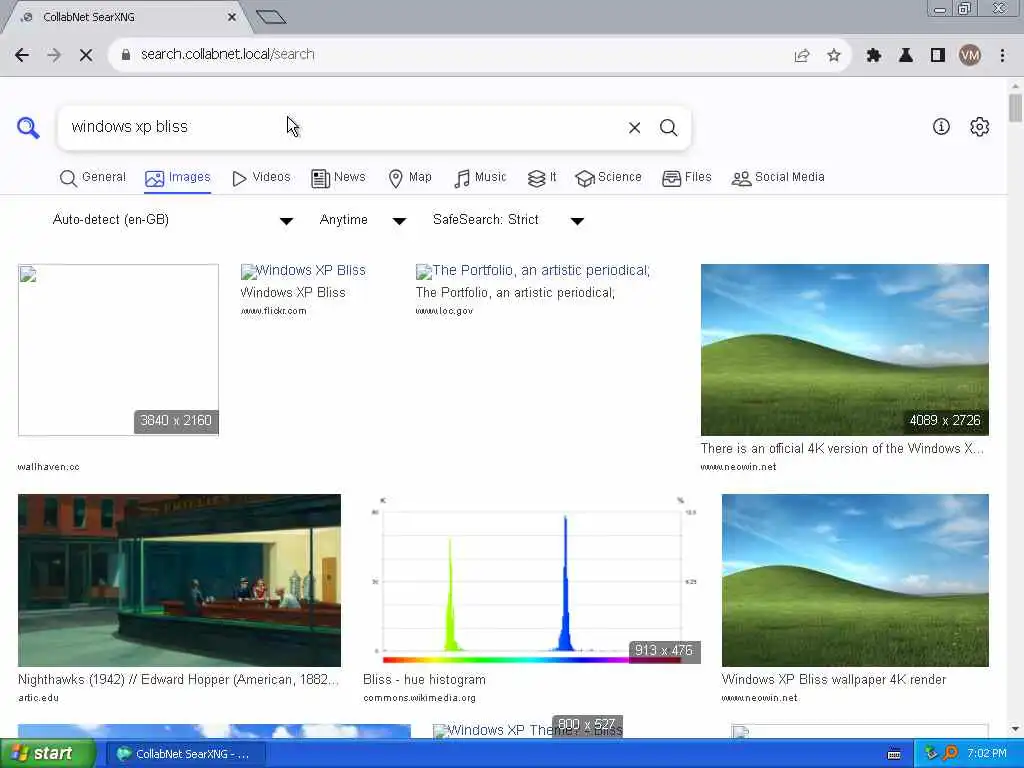Switch to the Music category tab
Image resolution: width=1024 pixels, height=768 pixels.
point(480,178)
